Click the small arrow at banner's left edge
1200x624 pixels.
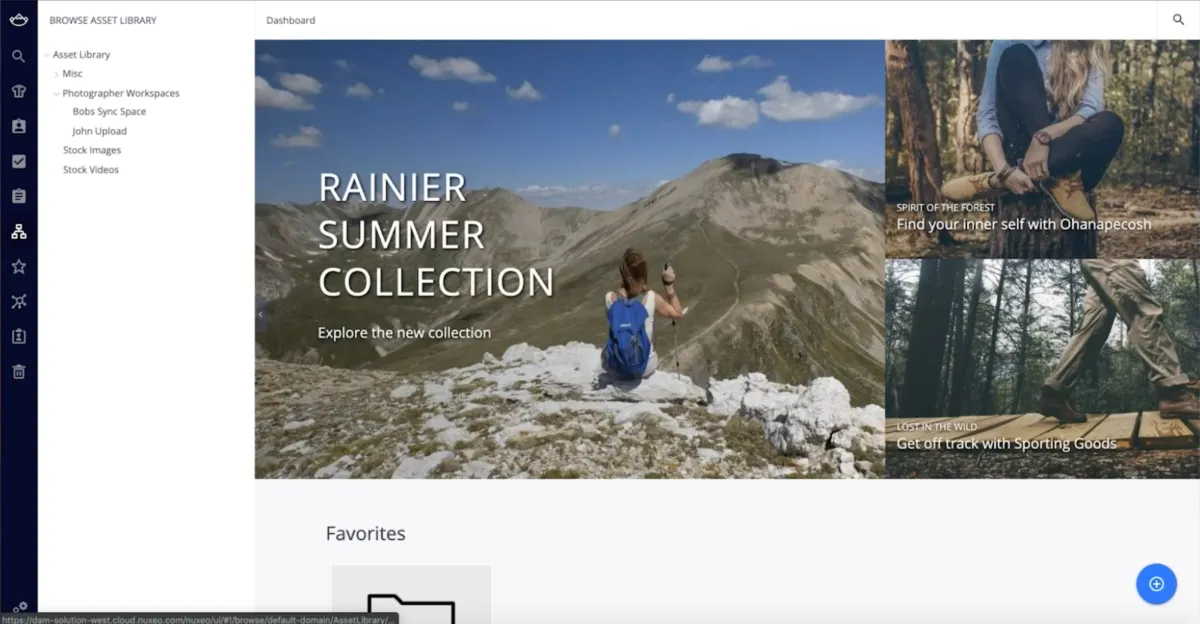tap(261, 314)
